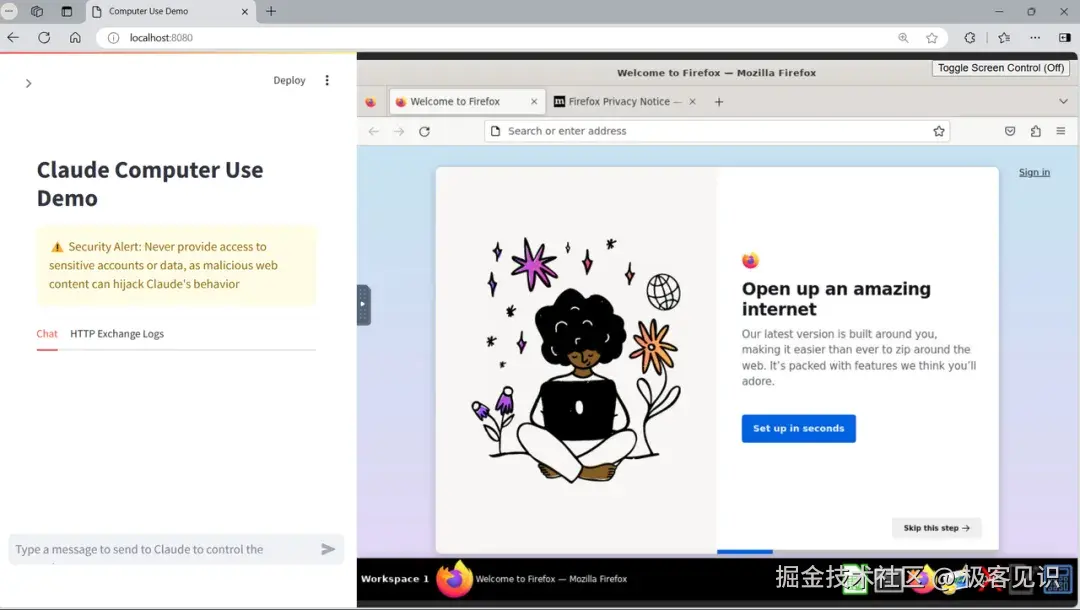1080x610 pixels.
Task: Toggle Edge sidebar icon at far right
Action: [1065, 38]
